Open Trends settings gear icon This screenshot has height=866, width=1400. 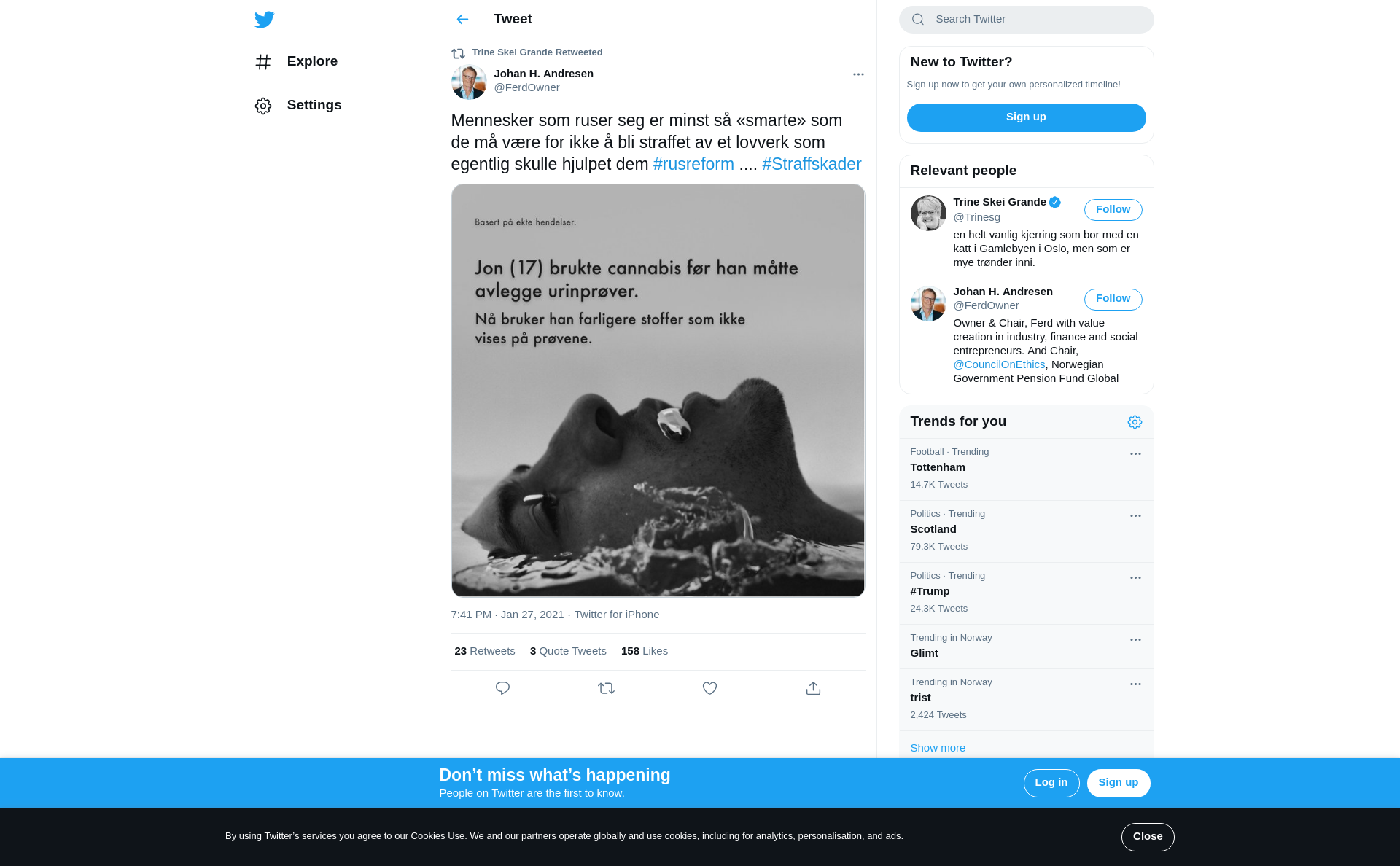[x=1135, y=422]
